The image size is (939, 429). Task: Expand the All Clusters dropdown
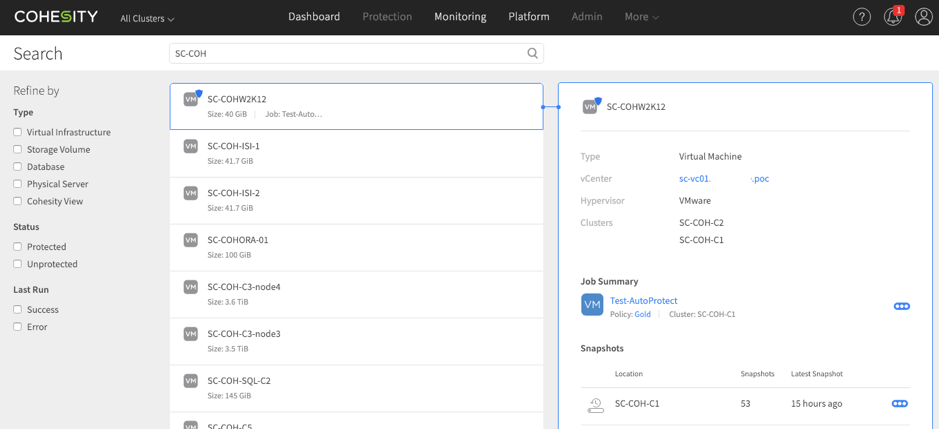click(x=147, y=19)
